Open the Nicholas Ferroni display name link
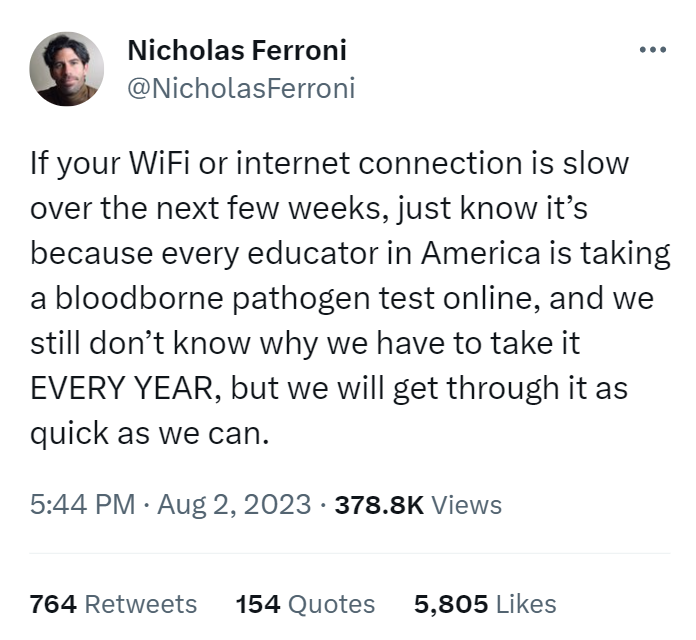The height and width of the screenshot is (640, 696). tap(237, 50)
